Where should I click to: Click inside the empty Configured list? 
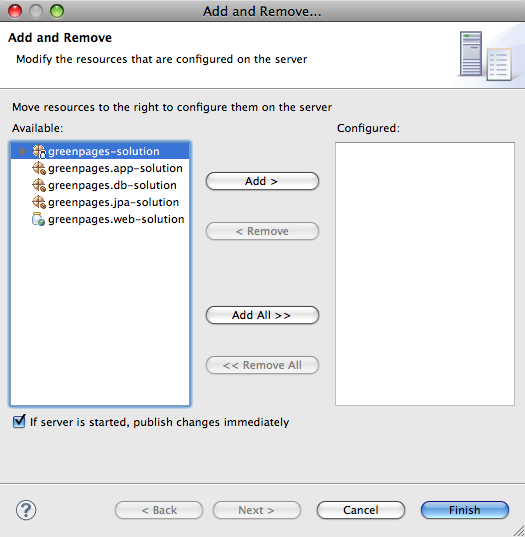(x=425, y=274)
